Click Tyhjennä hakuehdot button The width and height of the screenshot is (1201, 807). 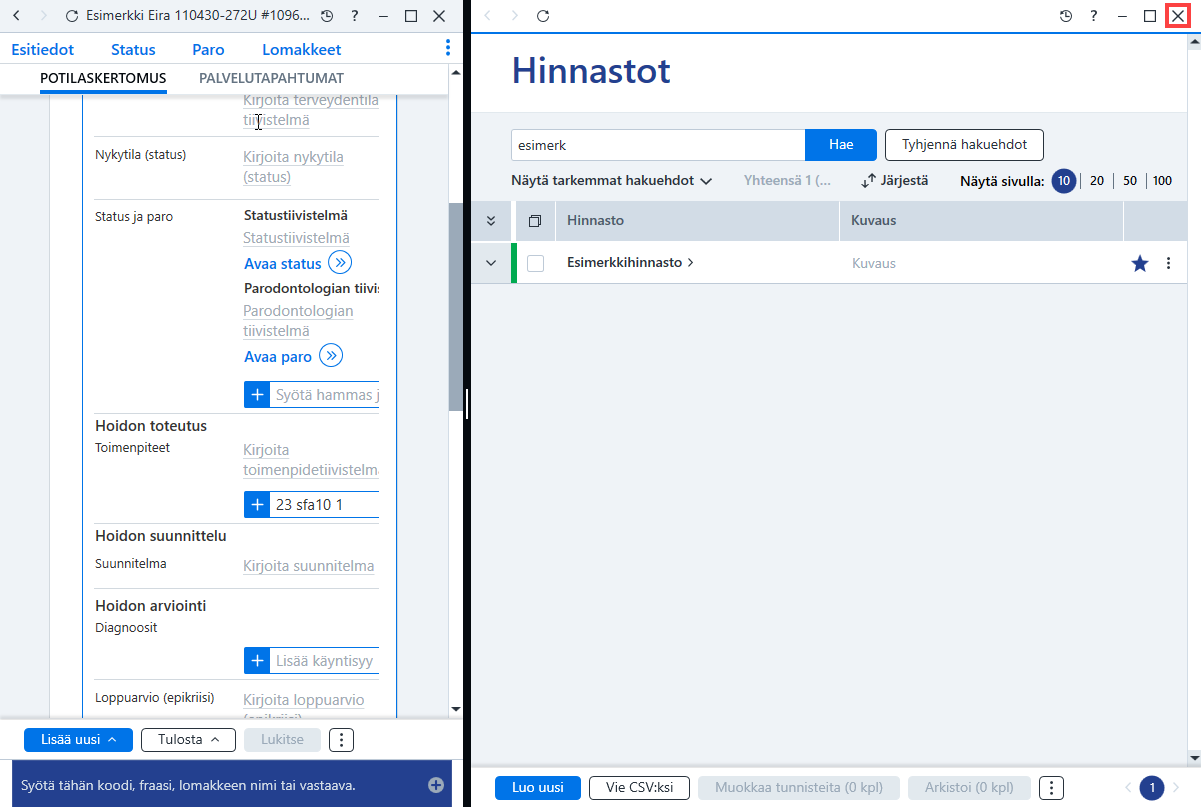[964, 145]
